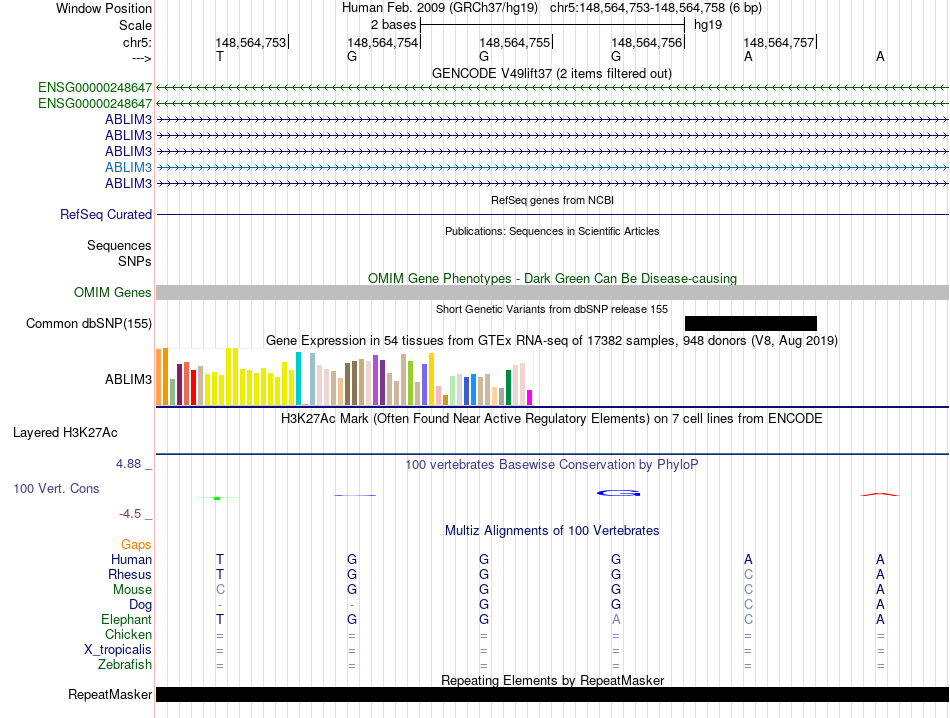The image size is (950, 718).
Task: Click the red PhyloP conservation mark
Action: [x=880, y=494]
